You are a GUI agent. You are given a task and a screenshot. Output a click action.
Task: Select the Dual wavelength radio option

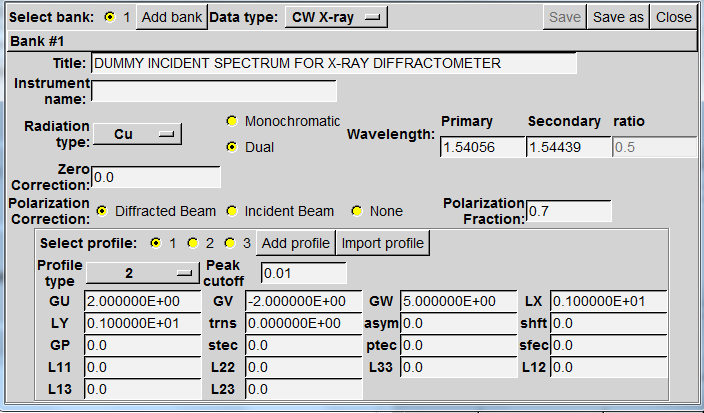[232, 147]
